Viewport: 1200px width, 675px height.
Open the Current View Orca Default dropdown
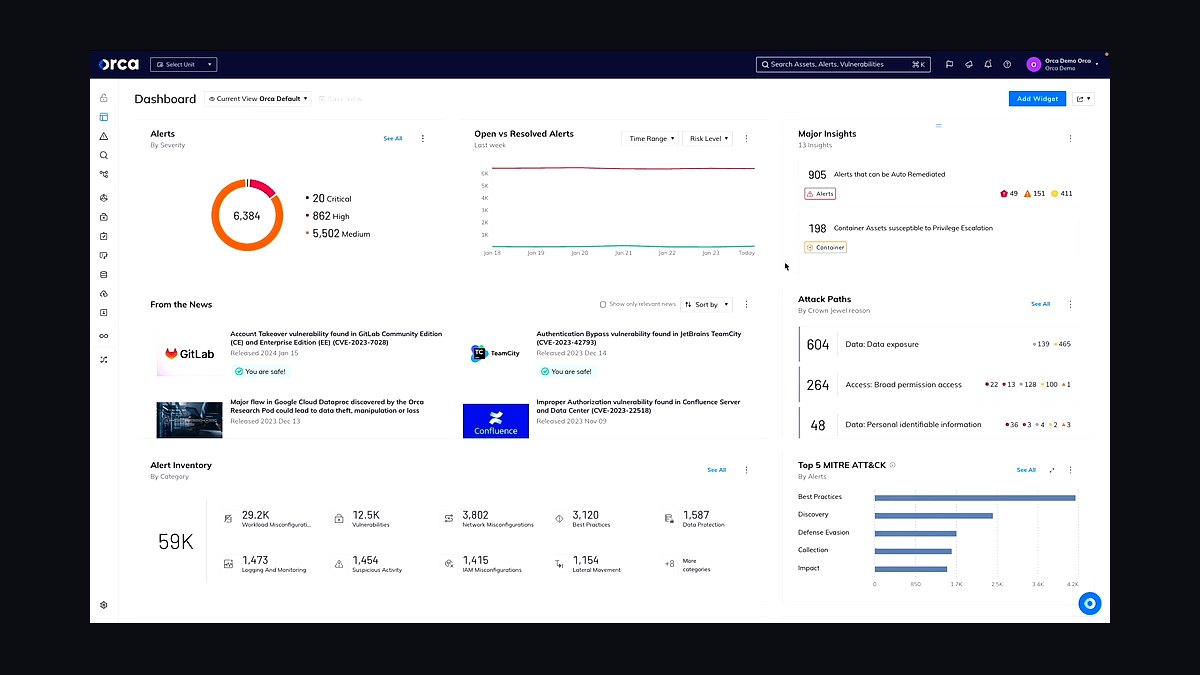point(258,99)
